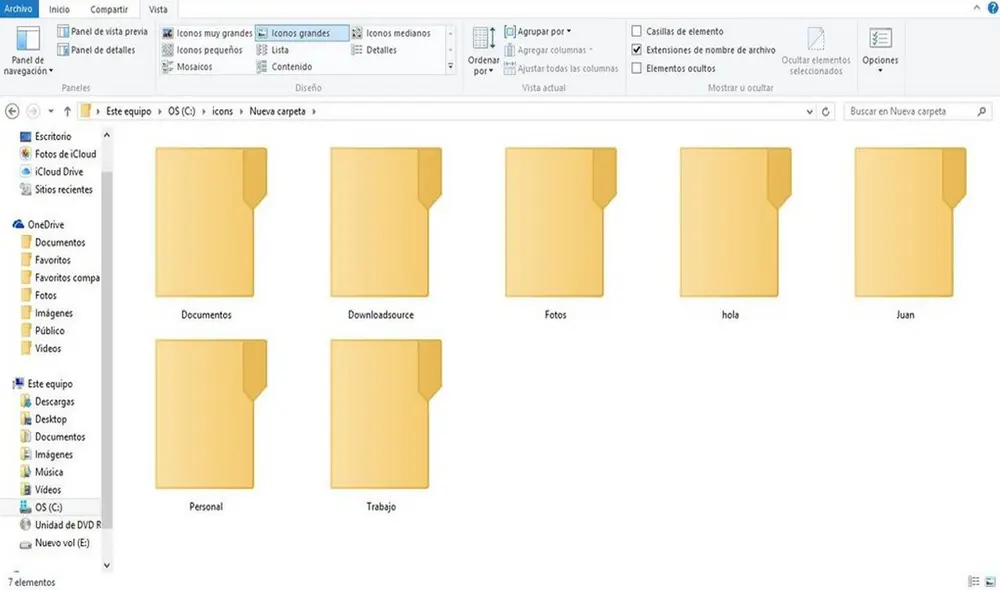The width and height of the screenshot is (1000, 590).
Task: Open folder Opciones settings
Action: 880,50
